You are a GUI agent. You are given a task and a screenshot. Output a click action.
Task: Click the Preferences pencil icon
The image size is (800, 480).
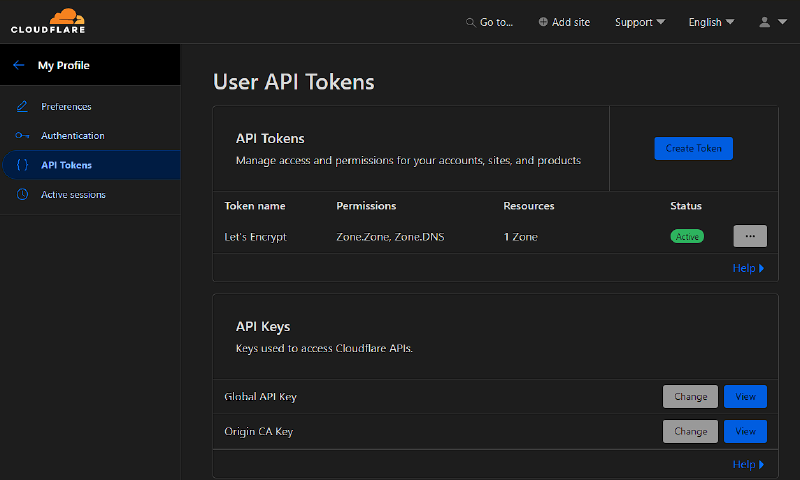22,106
